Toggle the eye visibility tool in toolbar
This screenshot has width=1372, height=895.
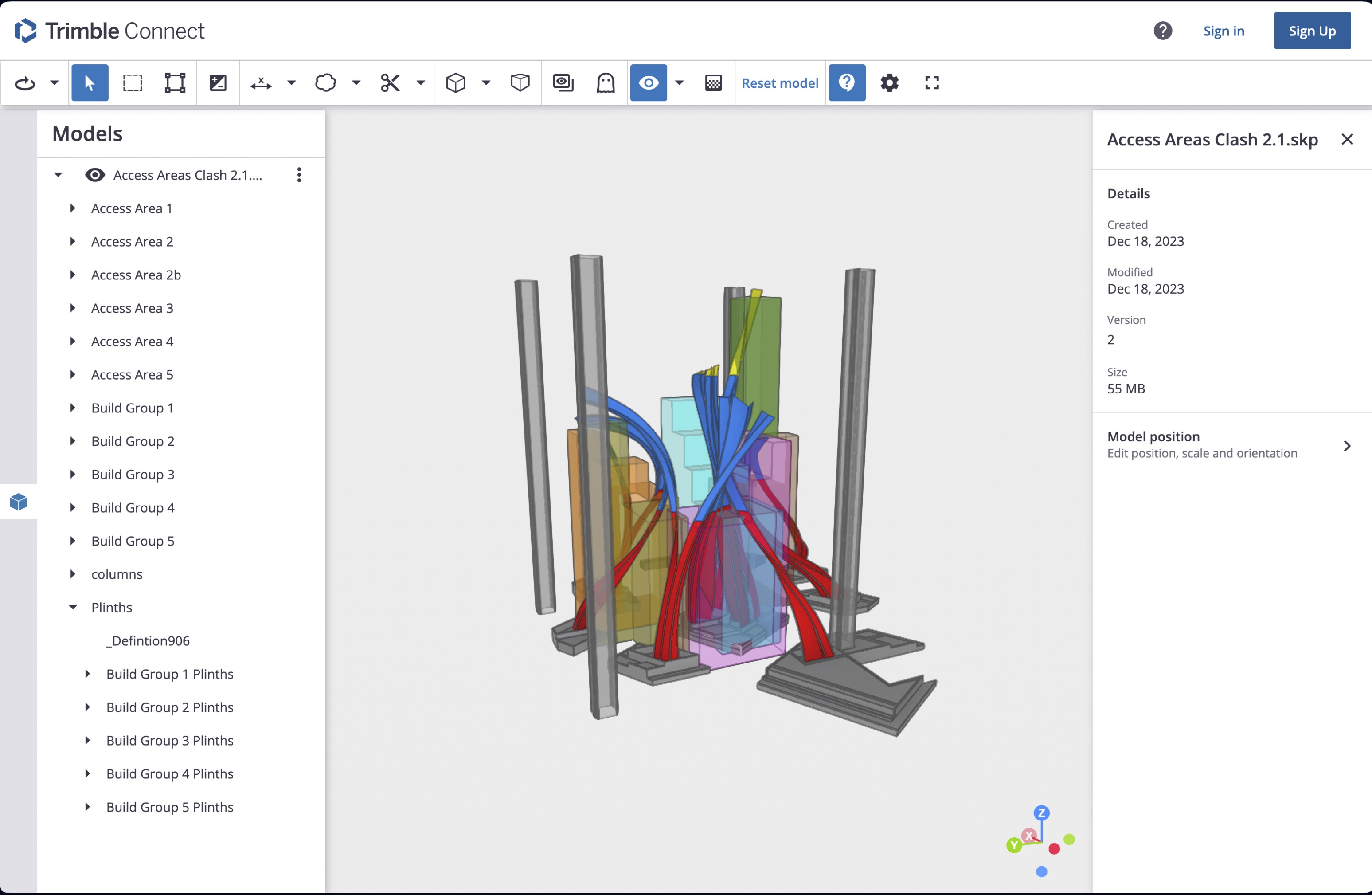pyautogui.click(x=648, y=82)
